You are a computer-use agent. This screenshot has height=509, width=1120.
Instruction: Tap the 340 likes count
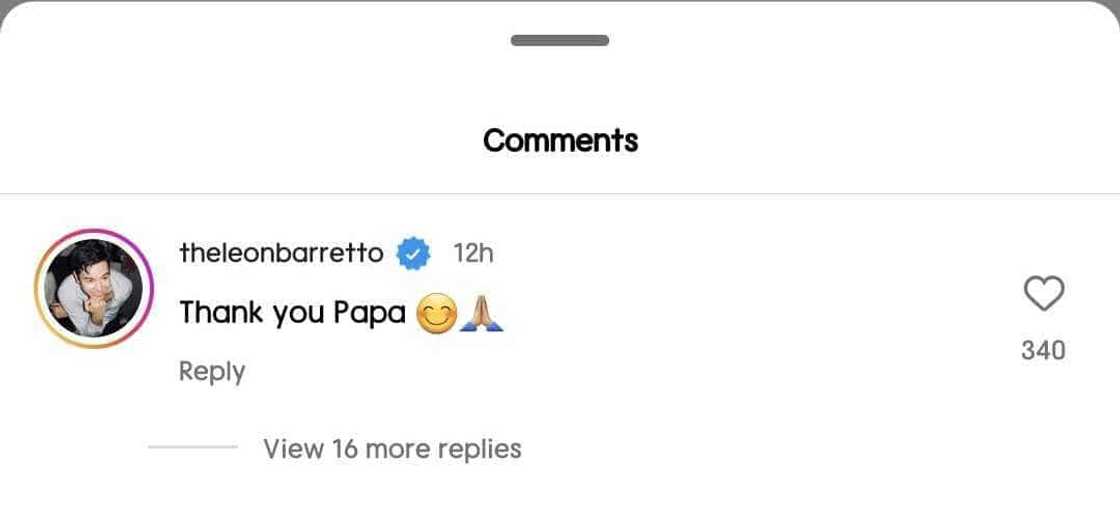click(x=1043, y=350)
